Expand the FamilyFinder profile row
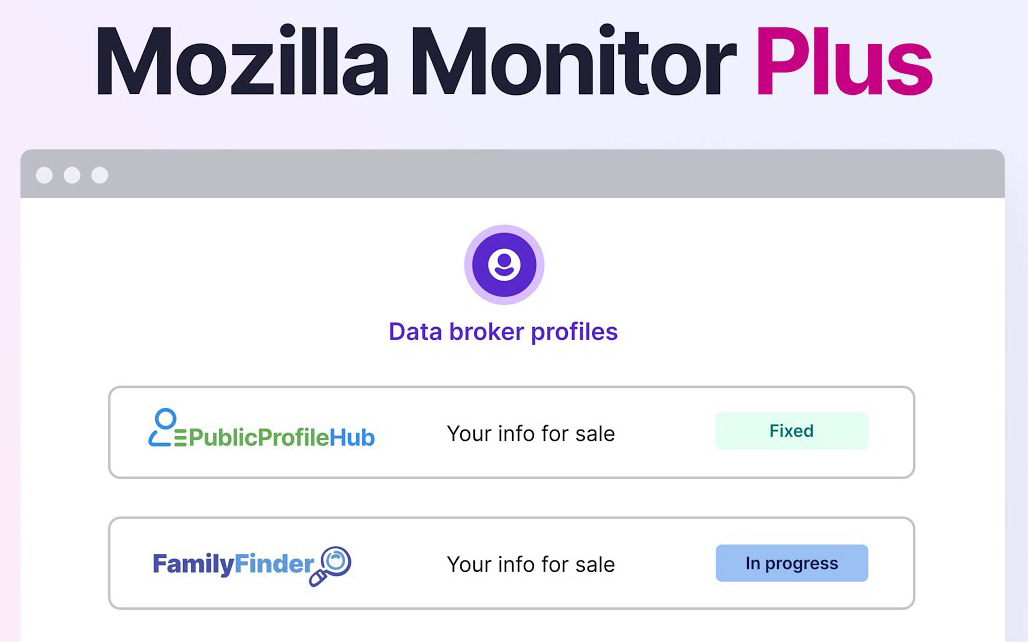The width and height of the screenshot is (1028, 642). (512, 563)
